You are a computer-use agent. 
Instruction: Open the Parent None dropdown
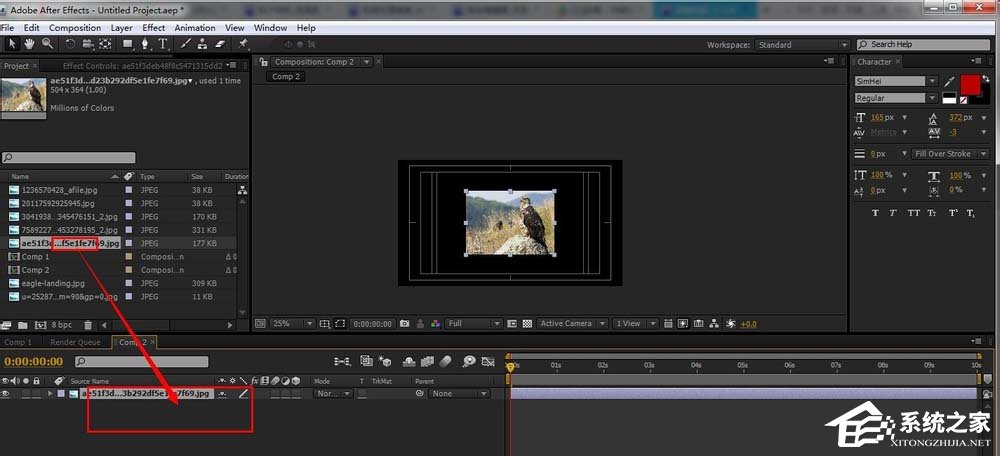tap(458, 394)
